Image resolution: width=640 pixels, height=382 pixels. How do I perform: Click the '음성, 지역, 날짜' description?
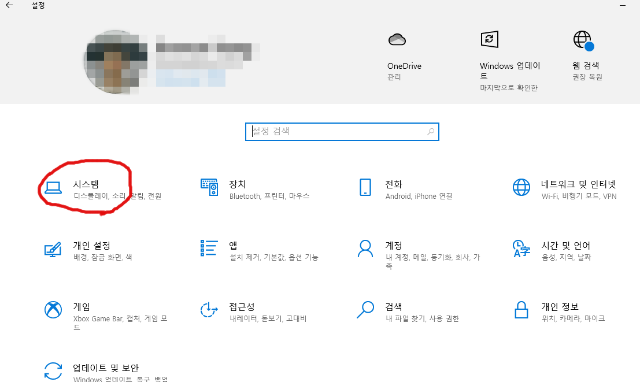tap(566, 257)
